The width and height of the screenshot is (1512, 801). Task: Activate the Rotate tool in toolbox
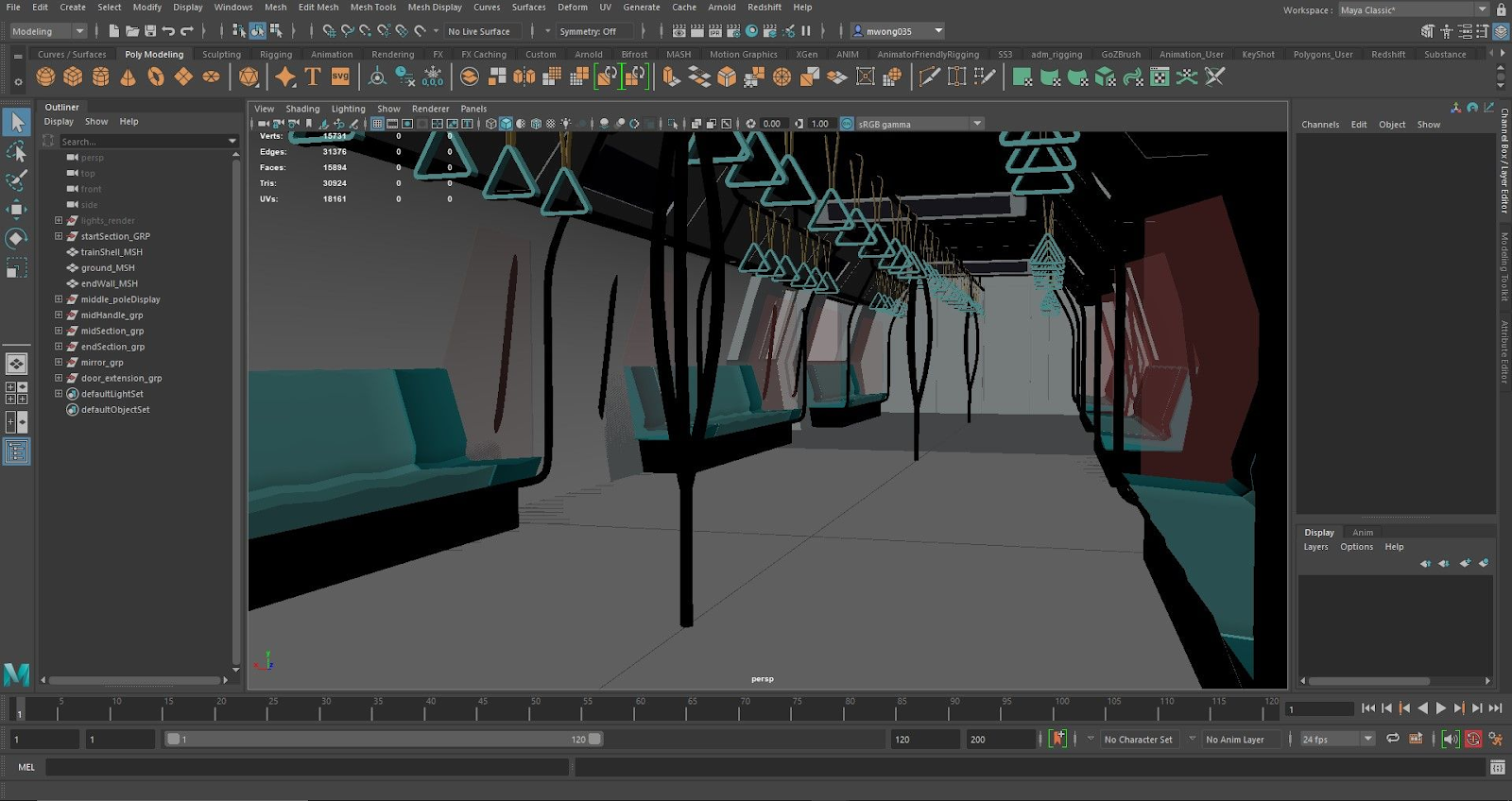[x=16, y=238]
